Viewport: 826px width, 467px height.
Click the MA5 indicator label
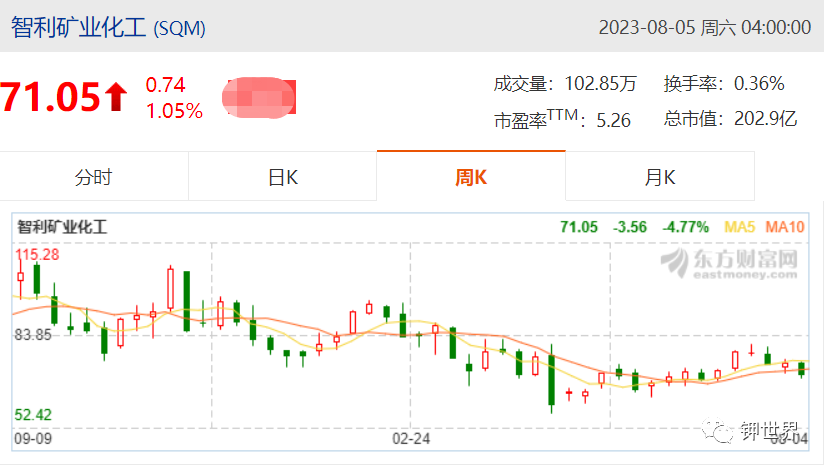(740, 227)
